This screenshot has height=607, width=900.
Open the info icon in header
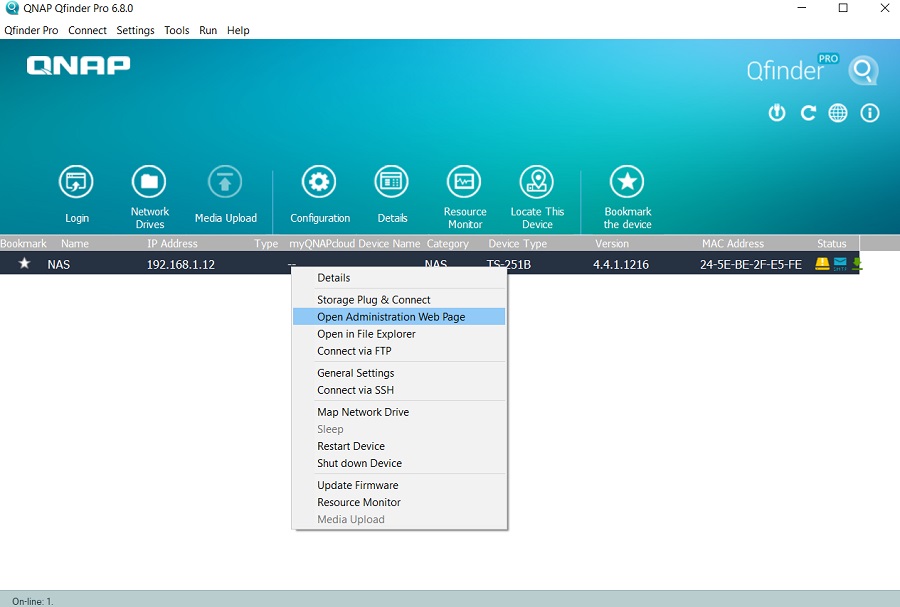point(870,112)
